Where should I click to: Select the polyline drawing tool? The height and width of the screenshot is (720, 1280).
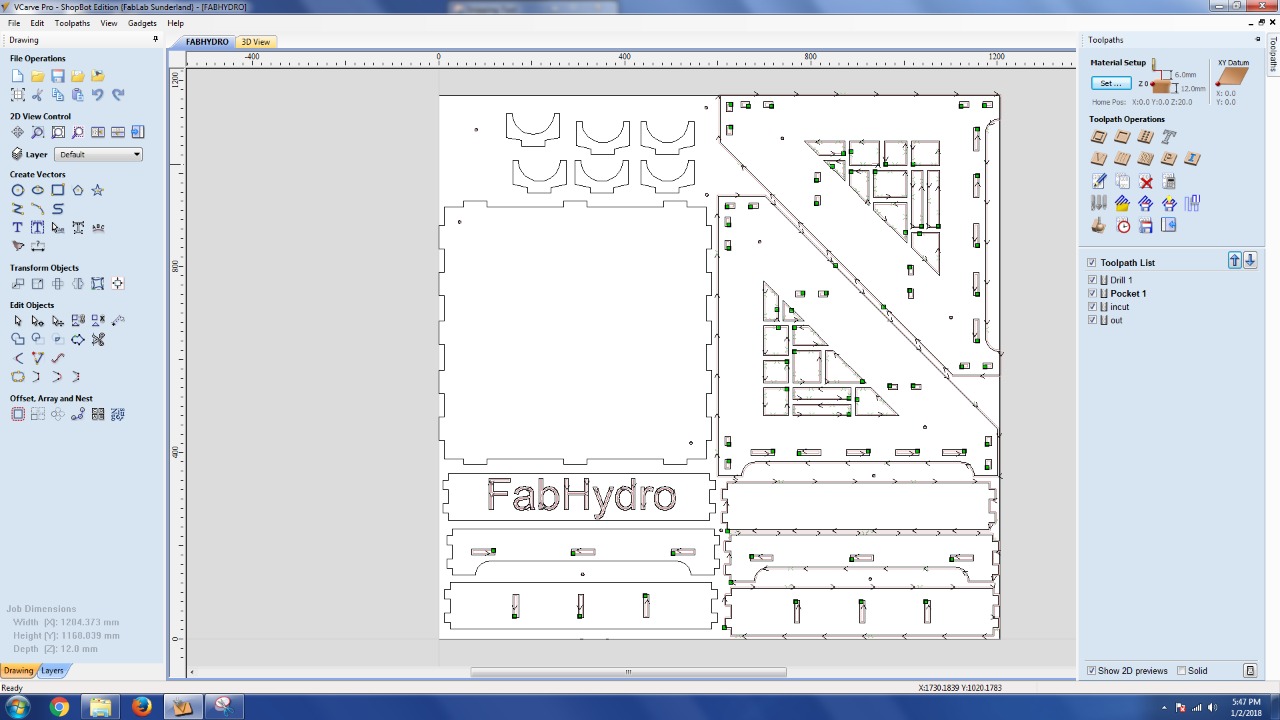coord(18,209)
